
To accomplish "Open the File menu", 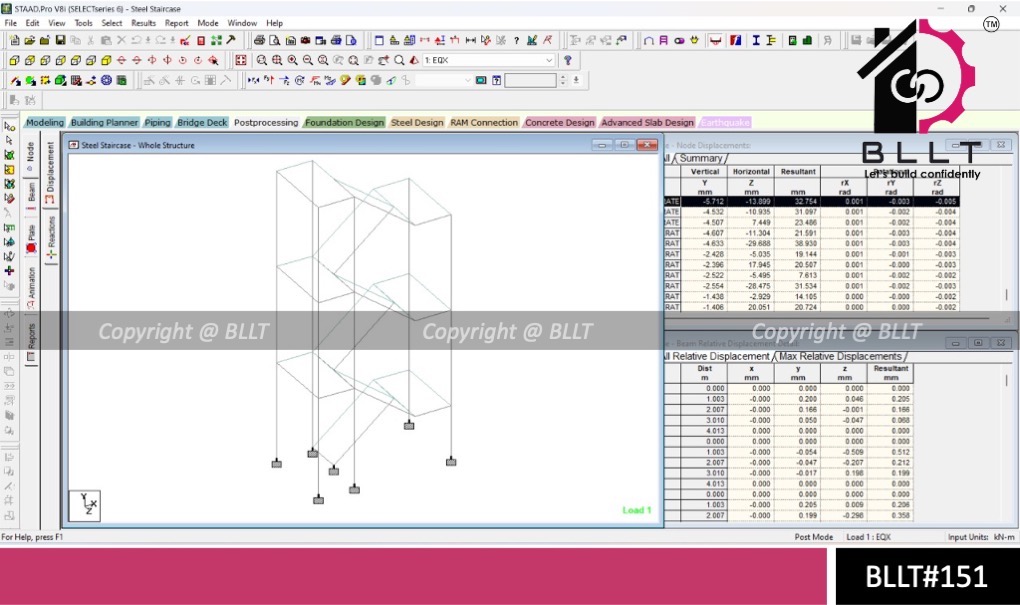I will (10, 23).
